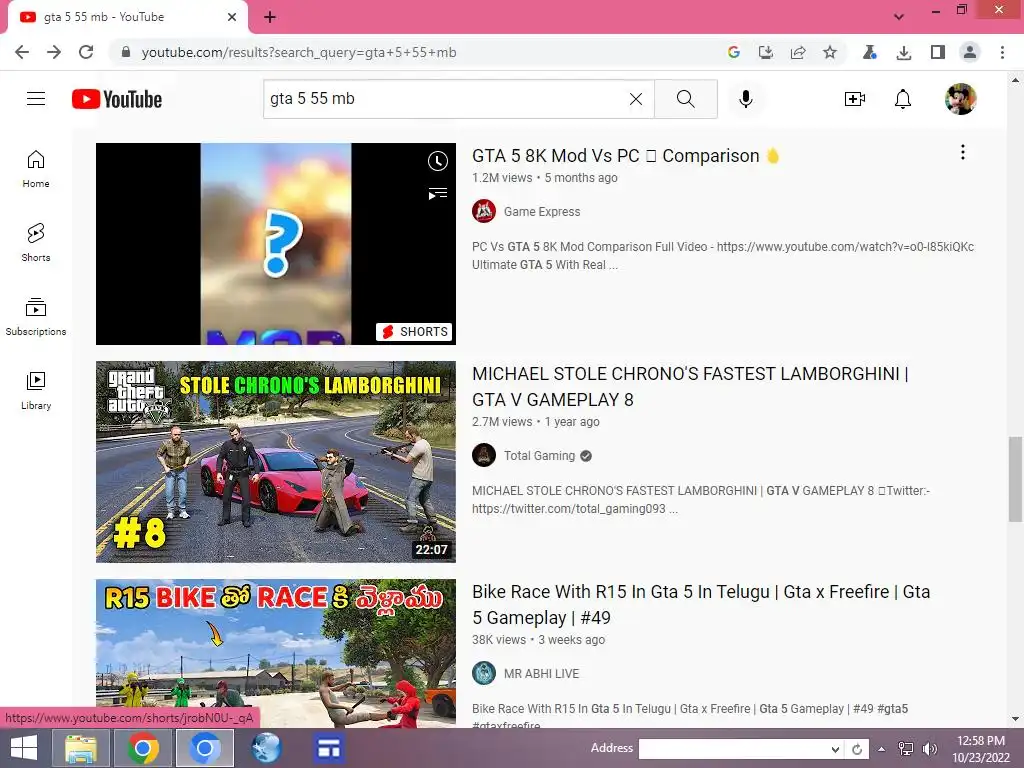This screenshot has height=768, width=1024.
Task: Open Total Gaming channel avatar
Action: coord(484,455)
